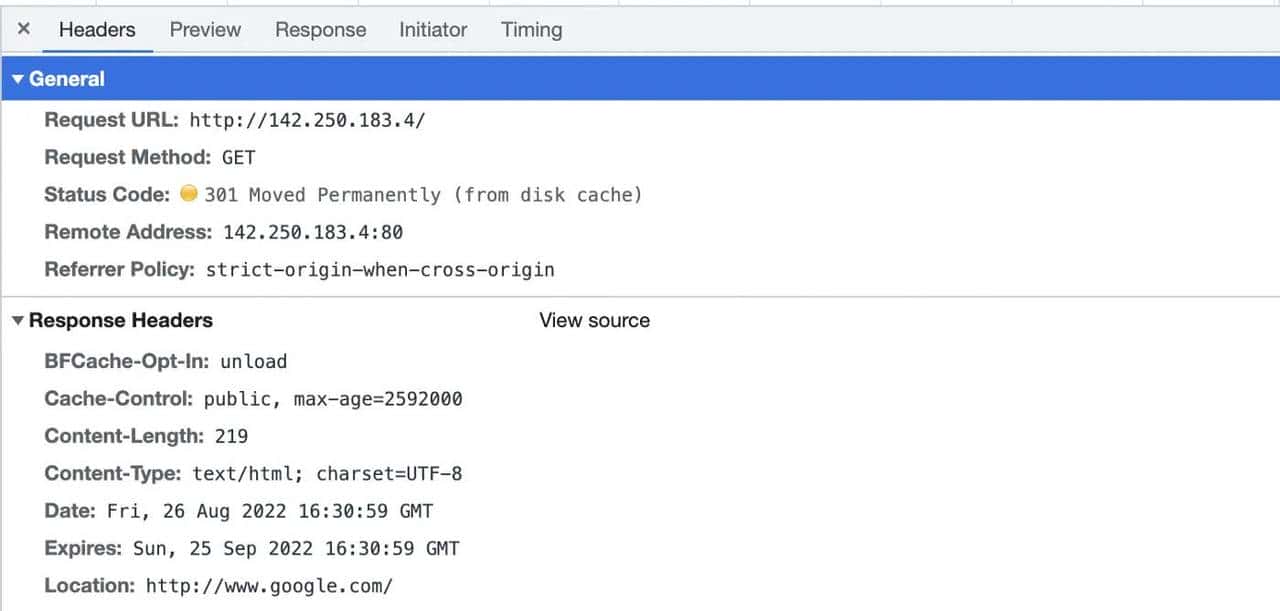The image size is (1280, 611).
Task: Open the Timing tab
Action: coord(531,30)
